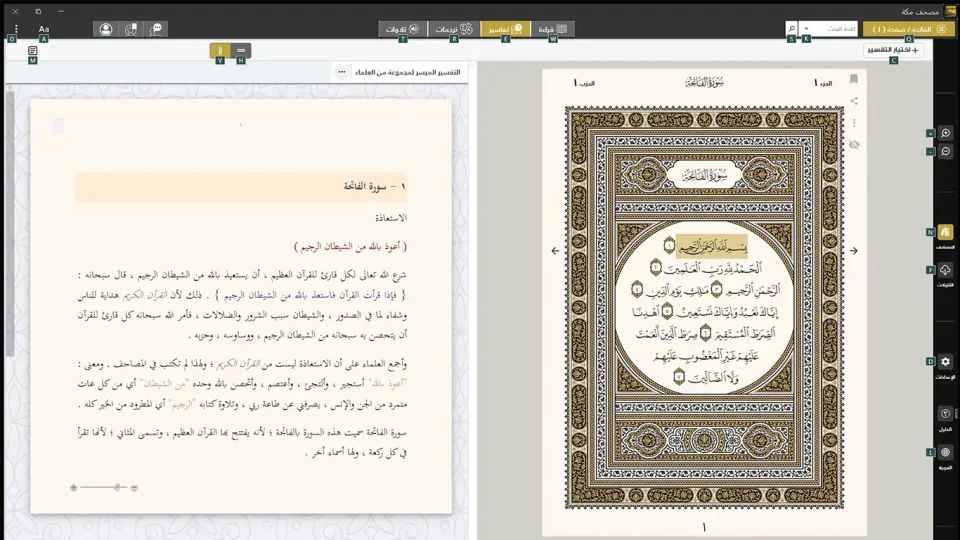This screenshot has width=960, height=540.
Task: Go to next page with the right arrow
Action: (x=853, y=251)
